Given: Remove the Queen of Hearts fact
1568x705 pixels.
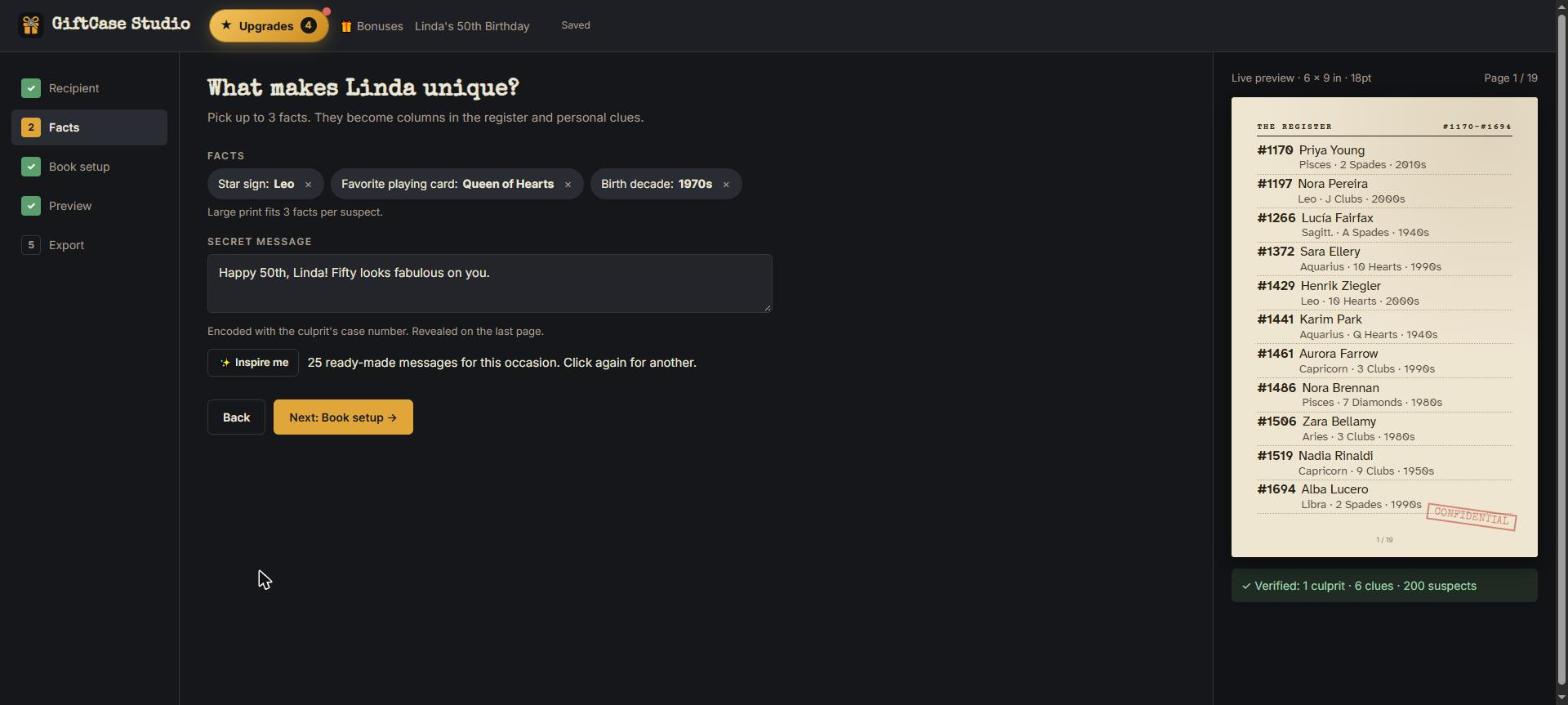Looking at the screenshot, I should click(568, 184).
